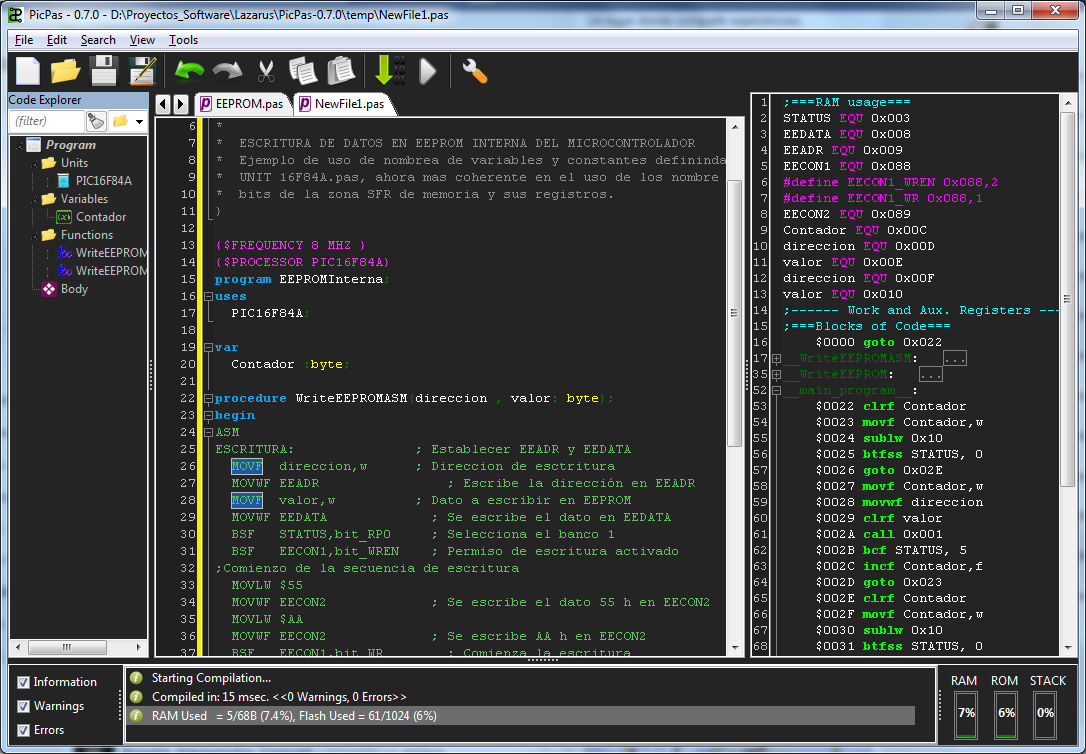Click the ROM usage gauge showing 6%
1086x754 pixels.
1006,715
